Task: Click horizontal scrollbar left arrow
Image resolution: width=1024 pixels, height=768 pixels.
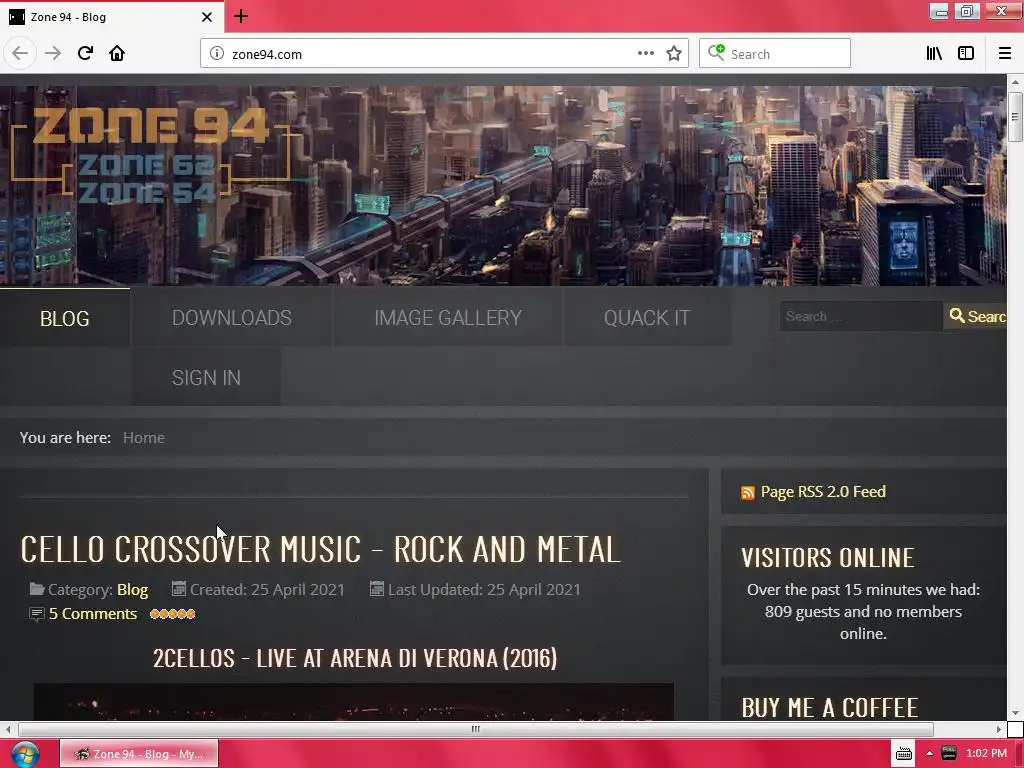Action: coord(8,729)
